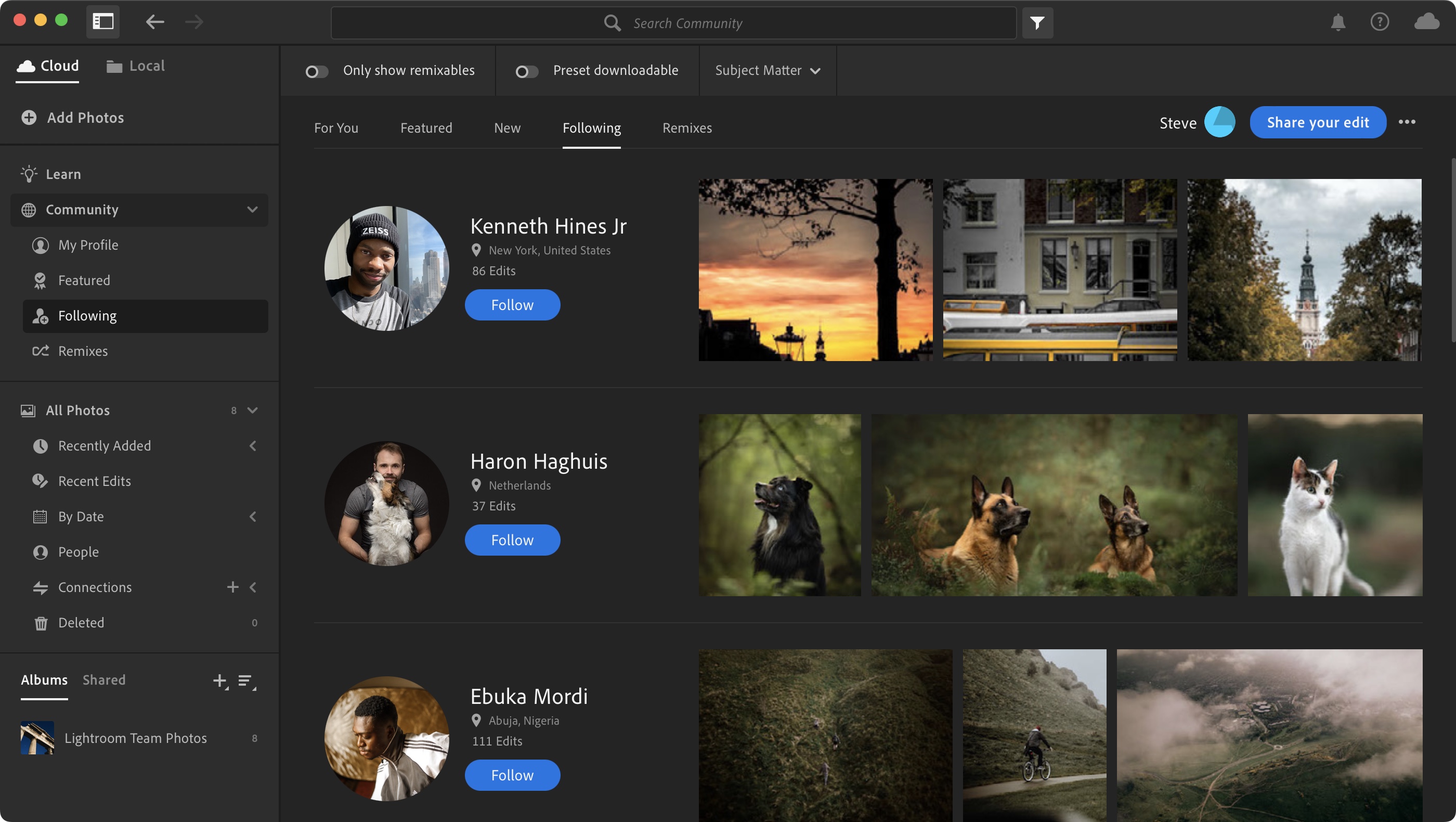
Task: Open the help question mark icon
Action: pyautogui.click(x=1381, y=22)
